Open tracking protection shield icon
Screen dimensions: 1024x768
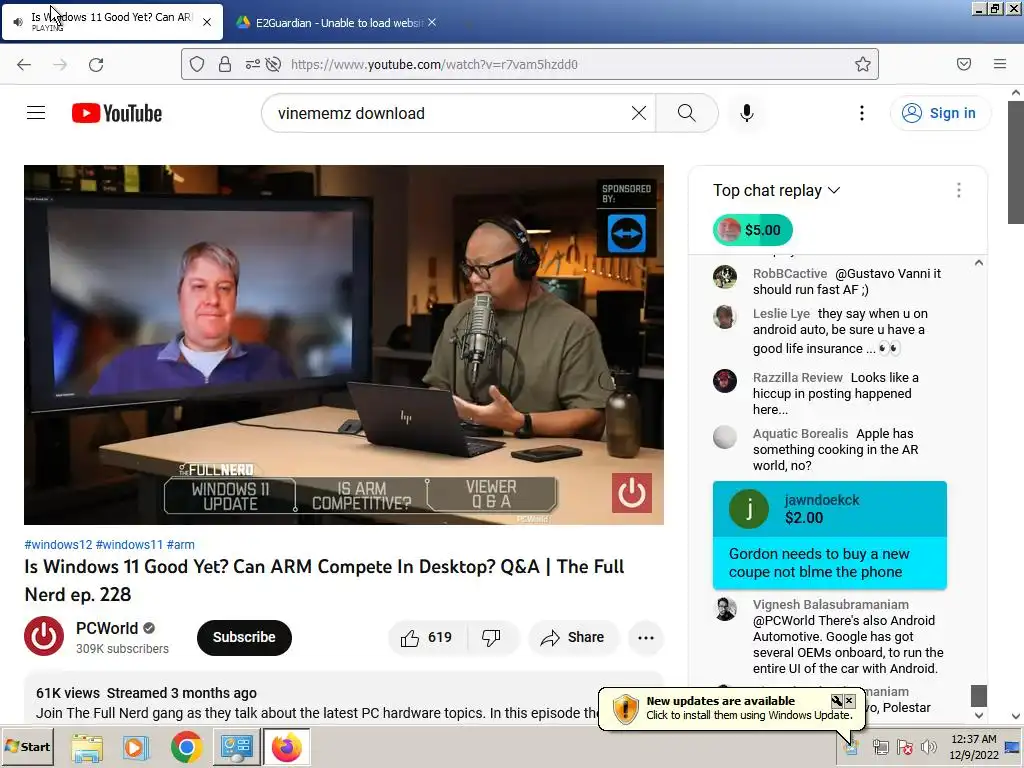coord(197,64)
